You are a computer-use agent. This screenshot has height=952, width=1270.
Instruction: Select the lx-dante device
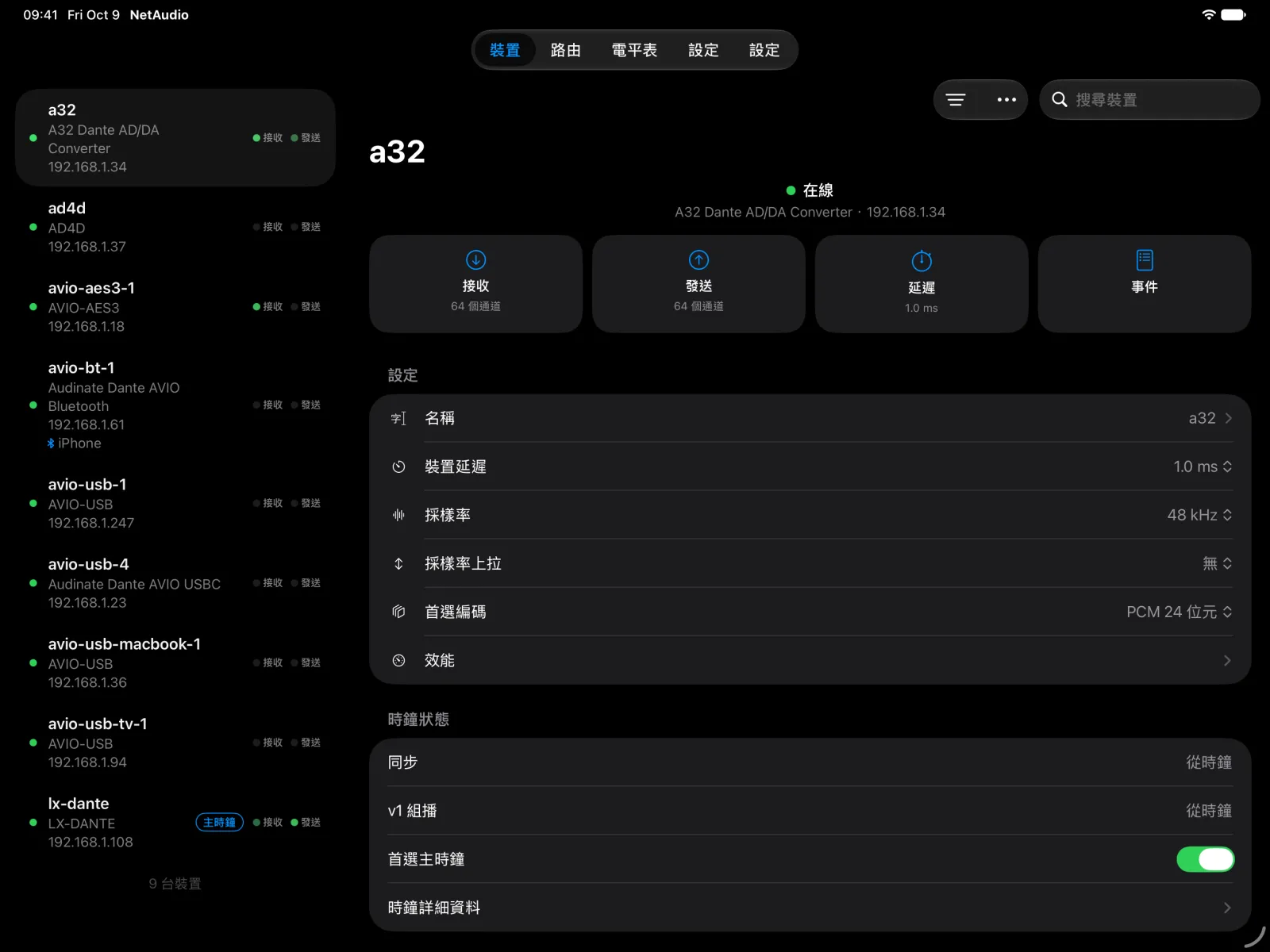175,823
